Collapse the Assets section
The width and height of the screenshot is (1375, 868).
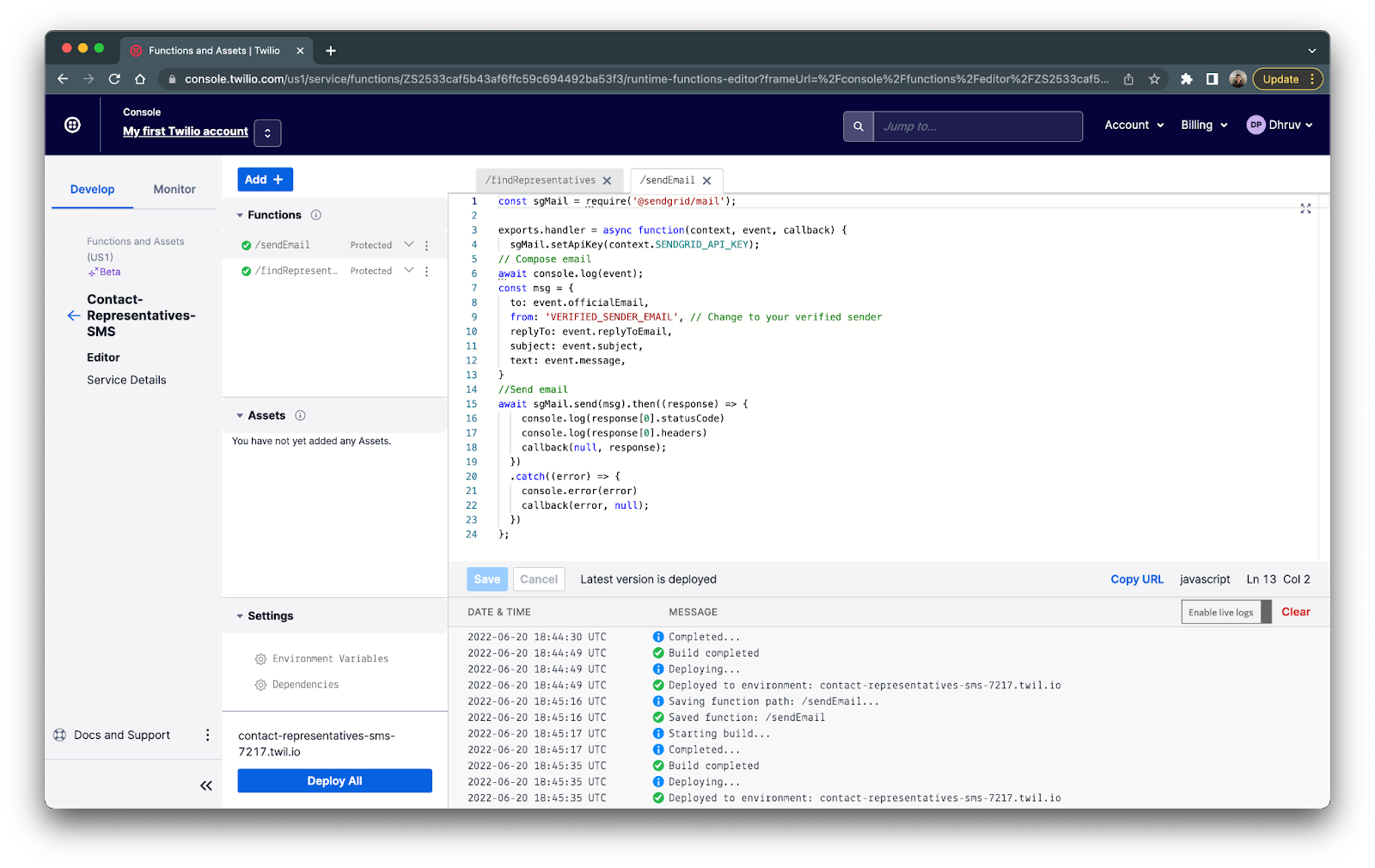[x=240, y=415]
